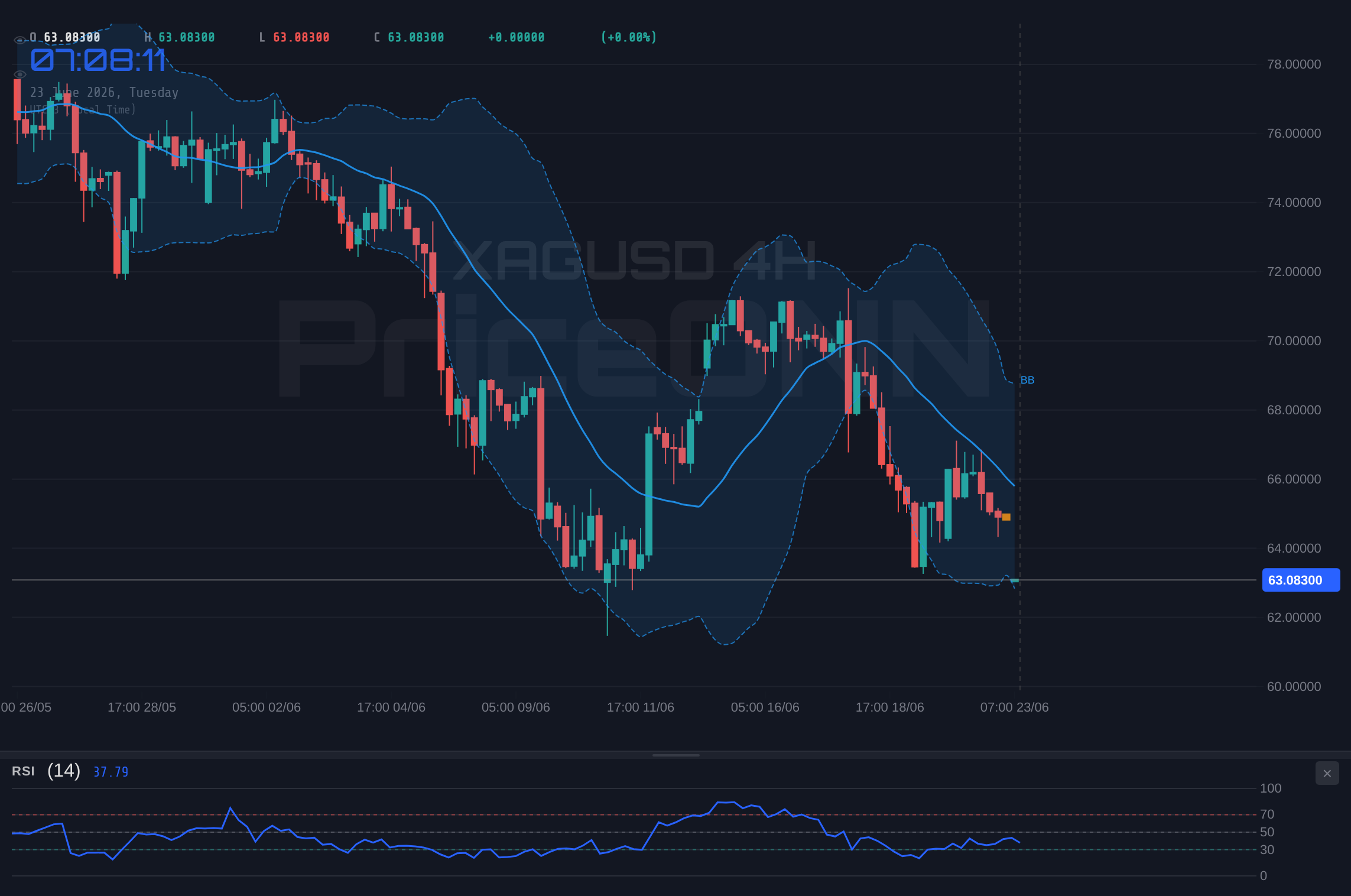Click the 62.00000 price axis label
The image size is (1351, 896).
(x=1294, y=618)
